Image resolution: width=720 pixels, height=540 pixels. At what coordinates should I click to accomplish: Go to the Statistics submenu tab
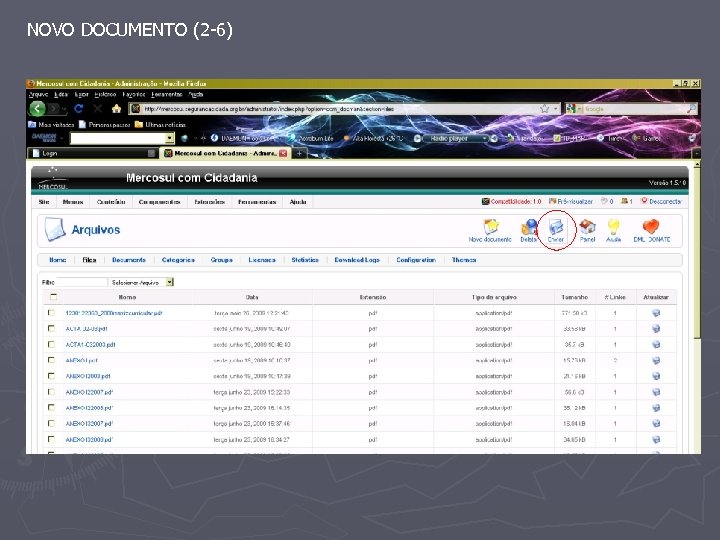305,260
